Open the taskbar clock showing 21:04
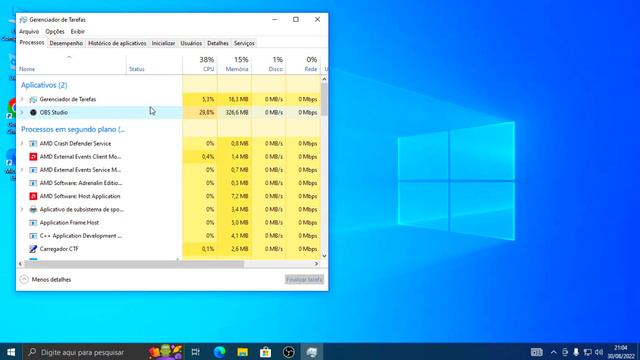The width and height of the screenshot is (640, 360). tap(621, 352)
